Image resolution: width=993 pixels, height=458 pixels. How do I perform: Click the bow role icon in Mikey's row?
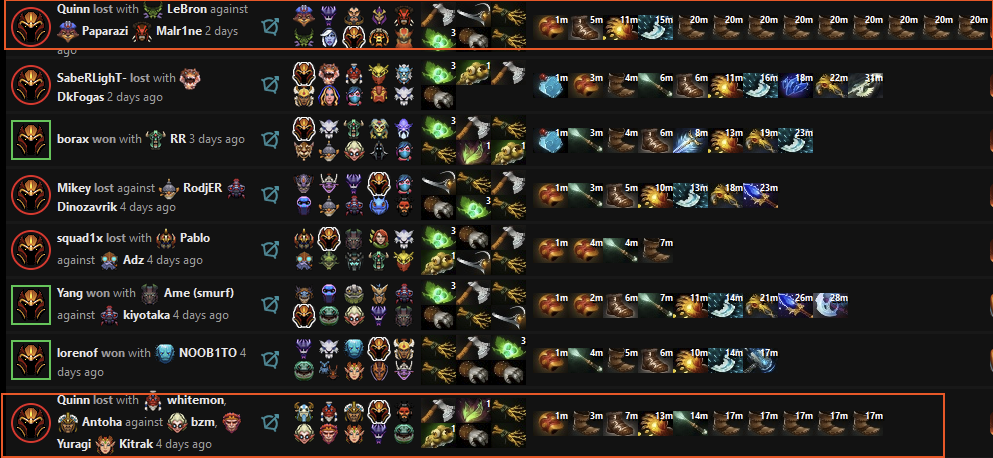point(271,193)
